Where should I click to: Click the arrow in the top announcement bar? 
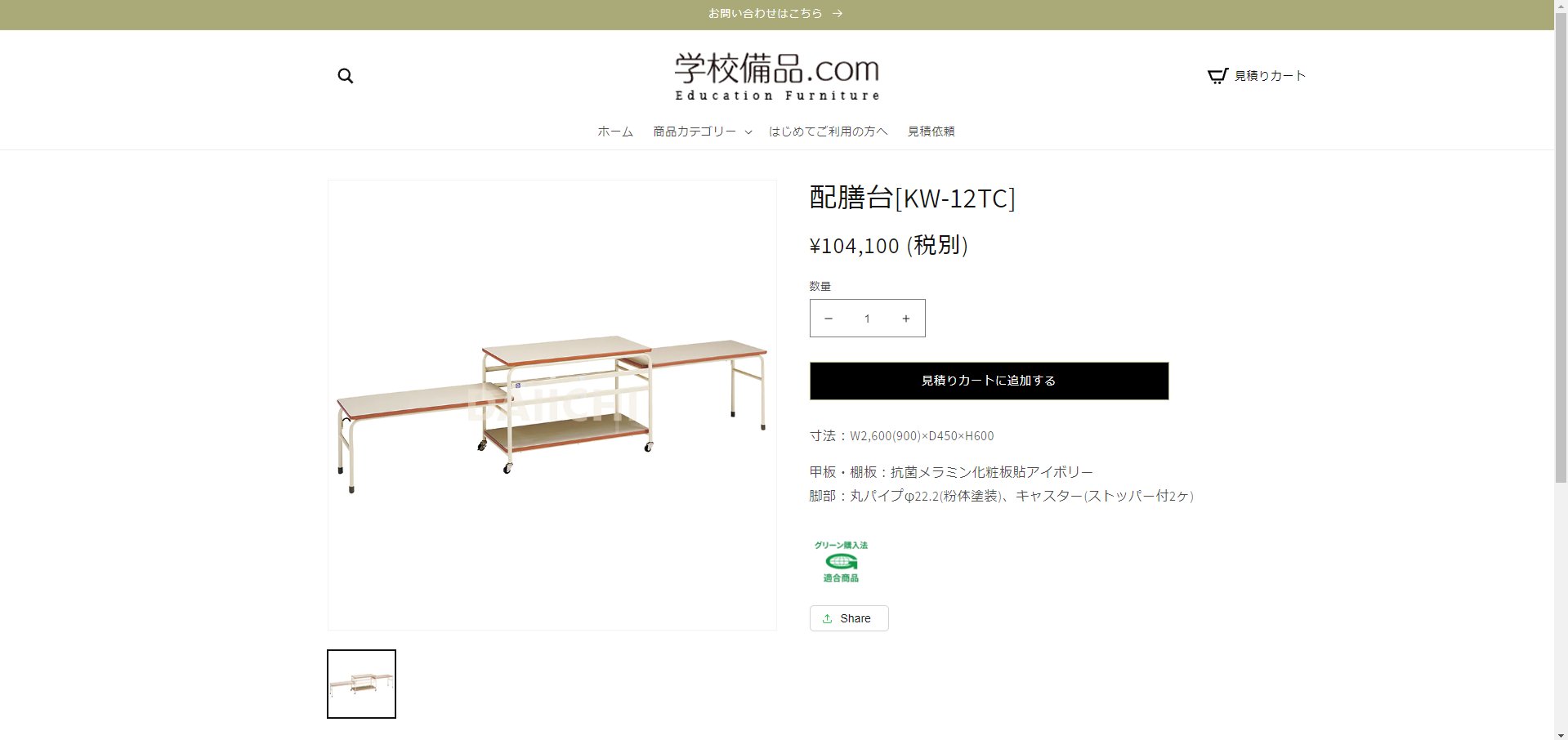(838, 14)
